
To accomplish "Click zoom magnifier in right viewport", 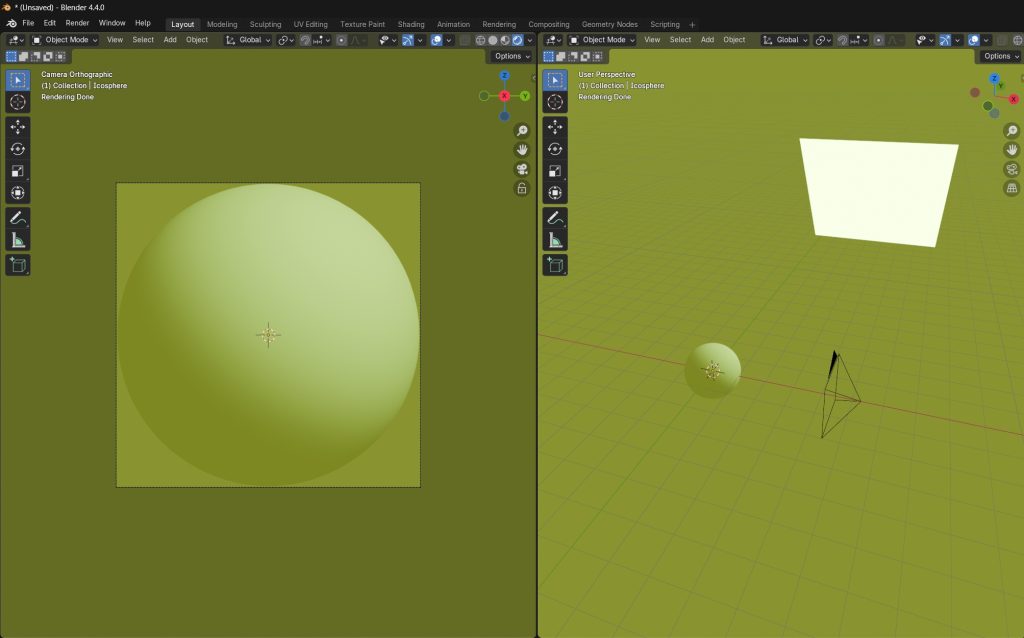I will tap(1012, 131).
